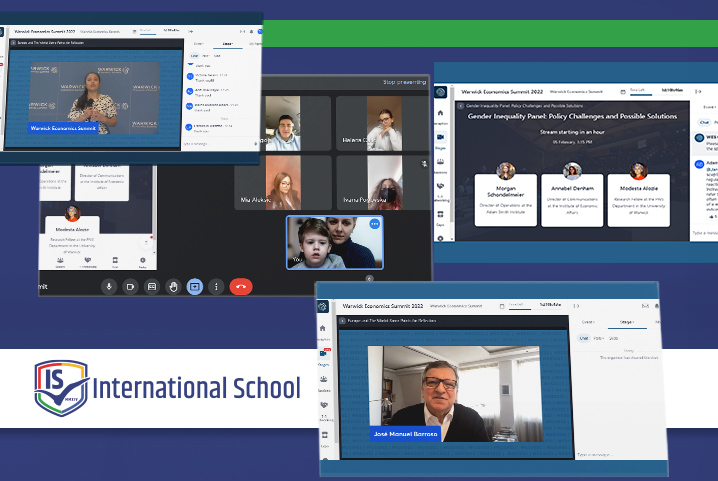The width and height of the screenshot is (718, 481).
Task: Open options on the self-view video tile
Action: pyautogui.click(x=375, y=224)
